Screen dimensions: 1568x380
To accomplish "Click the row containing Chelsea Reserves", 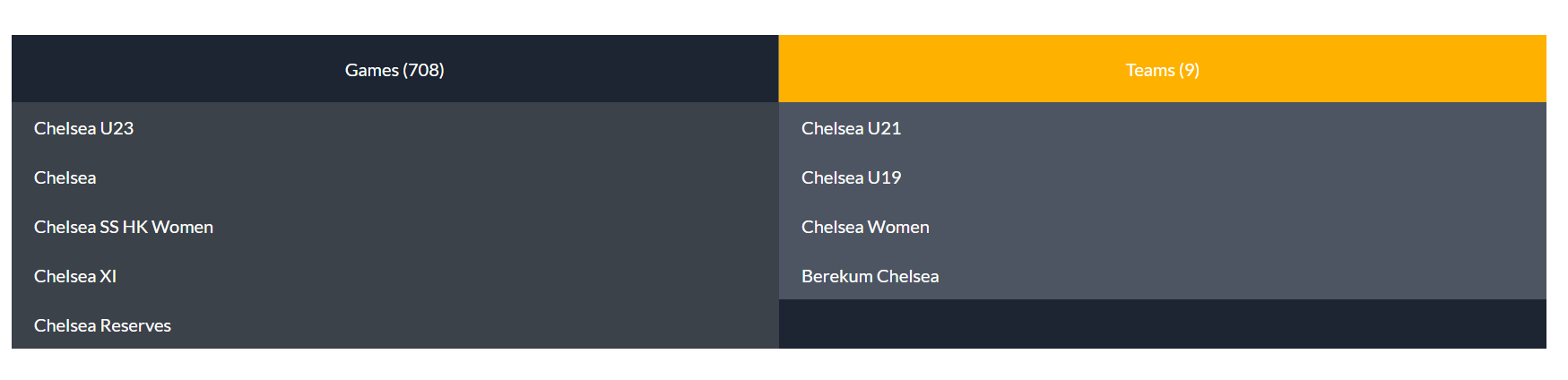I will tap(394, 324).
